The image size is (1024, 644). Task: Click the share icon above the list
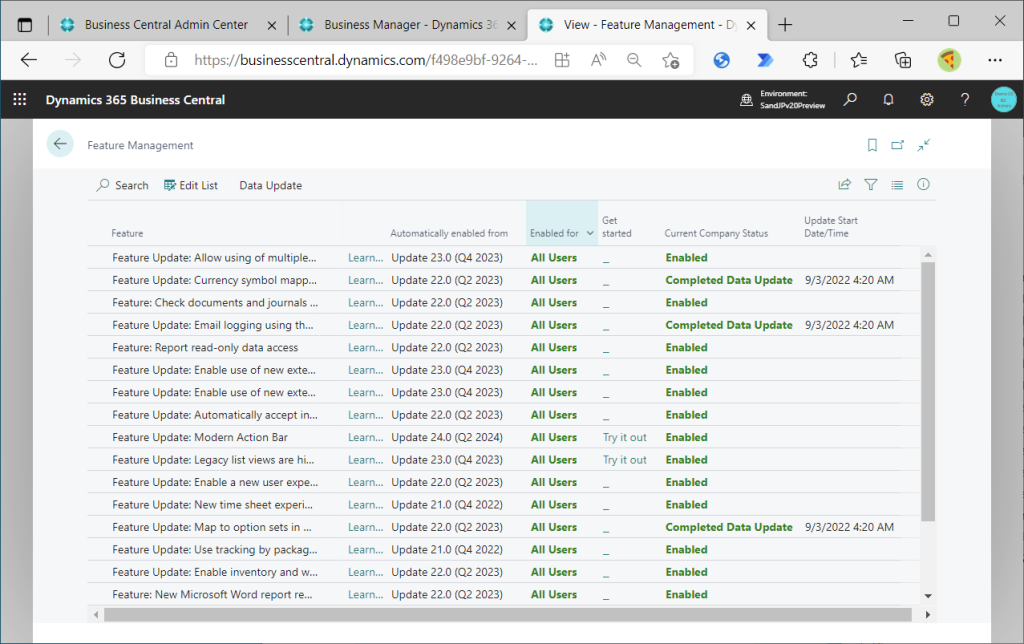844,185
